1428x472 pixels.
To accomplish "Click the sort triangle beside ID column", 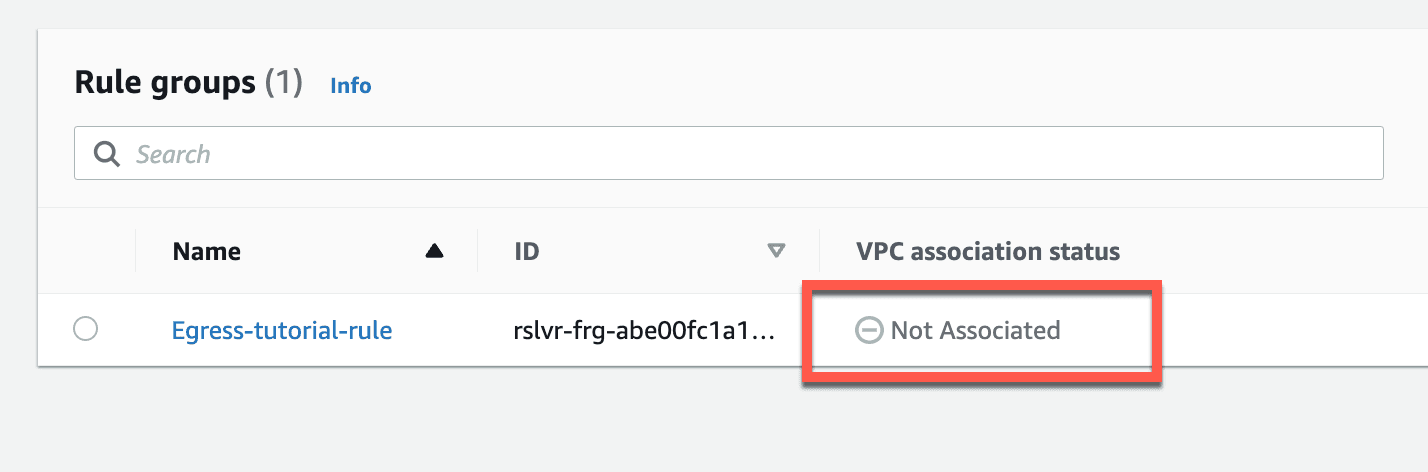I will click(776, 252).
